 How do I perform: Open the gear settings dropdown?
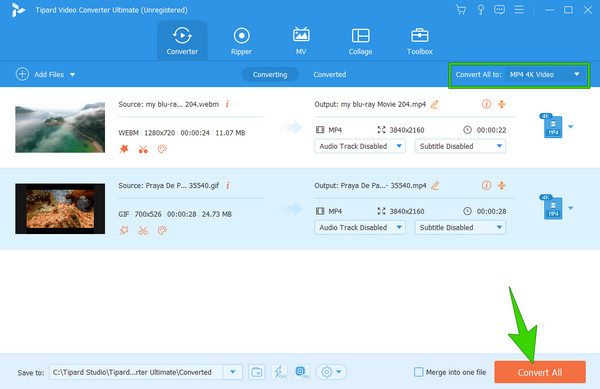331,372
